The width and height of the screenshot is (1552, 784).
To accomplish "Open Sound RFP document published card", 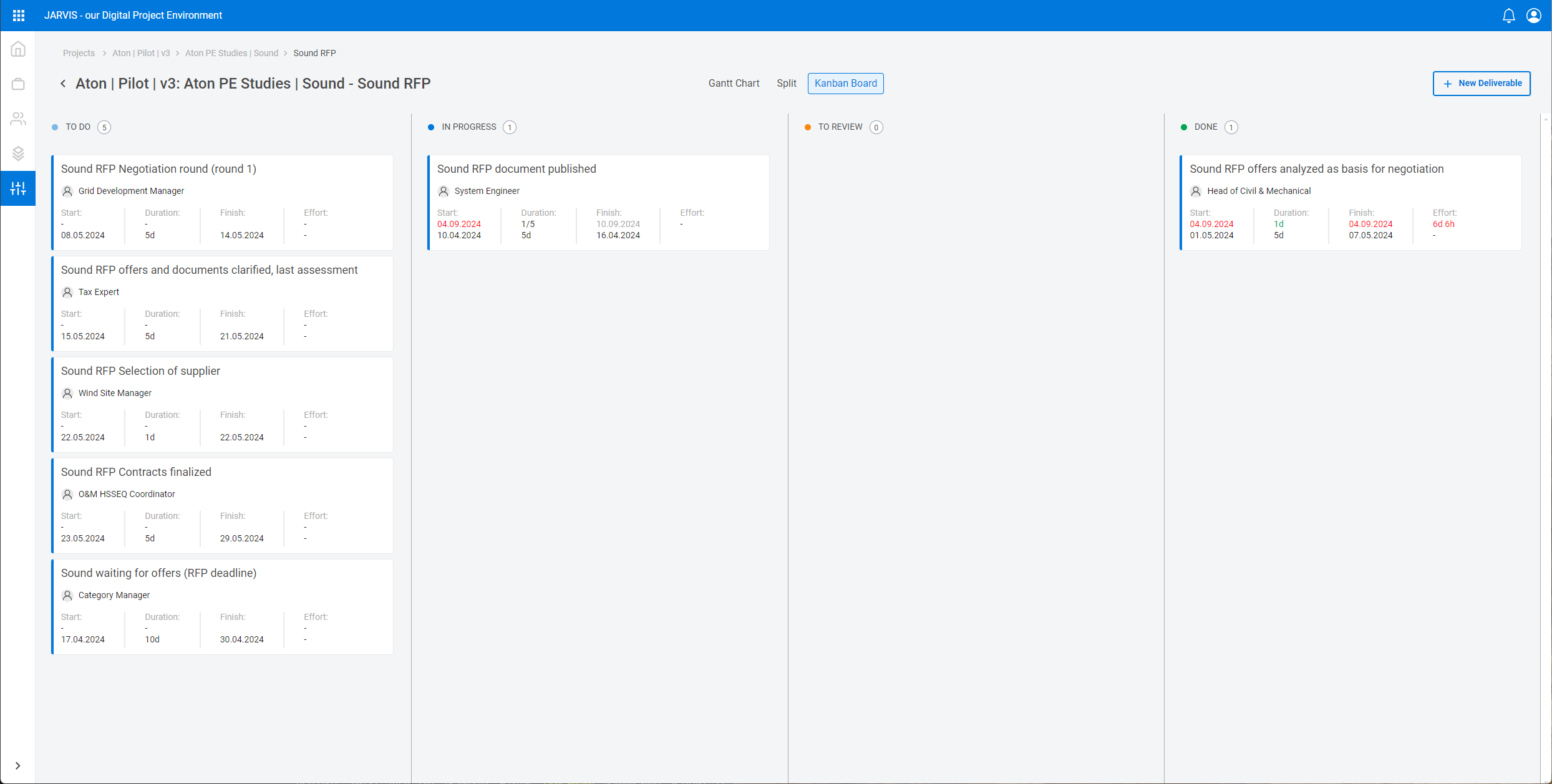I will tap(598, 203).
